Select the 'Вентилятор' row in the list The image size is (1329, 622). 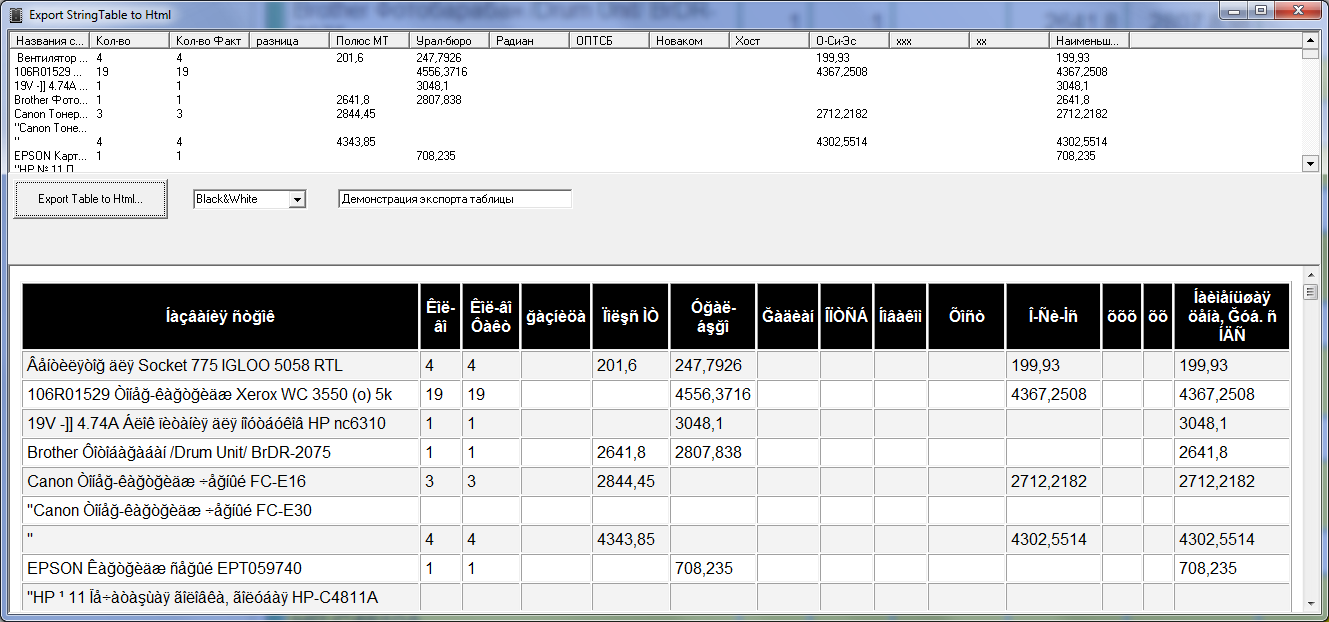coord(655,58)
